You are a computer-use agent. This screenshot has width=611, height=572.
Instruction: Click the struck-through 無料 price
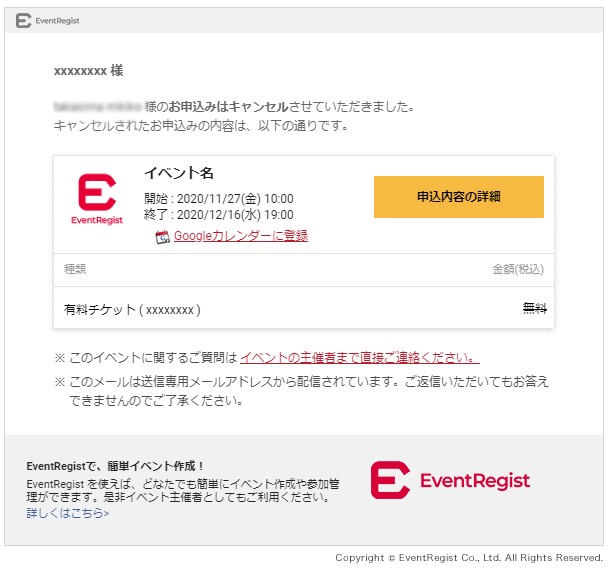coord(535,309)
